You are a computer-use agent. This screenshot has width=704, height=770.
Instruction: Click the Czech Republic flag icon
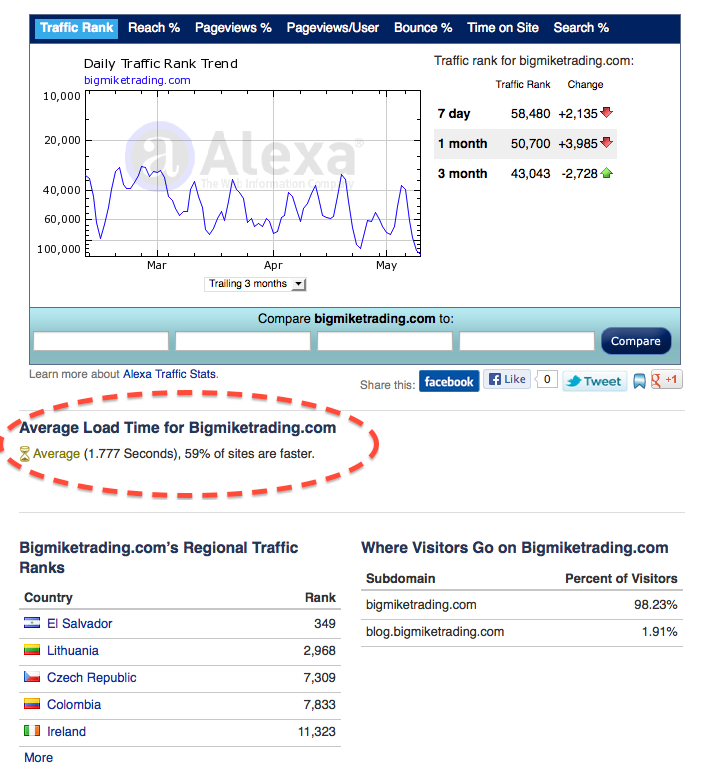pyautogui.click(x=32, y=677)
